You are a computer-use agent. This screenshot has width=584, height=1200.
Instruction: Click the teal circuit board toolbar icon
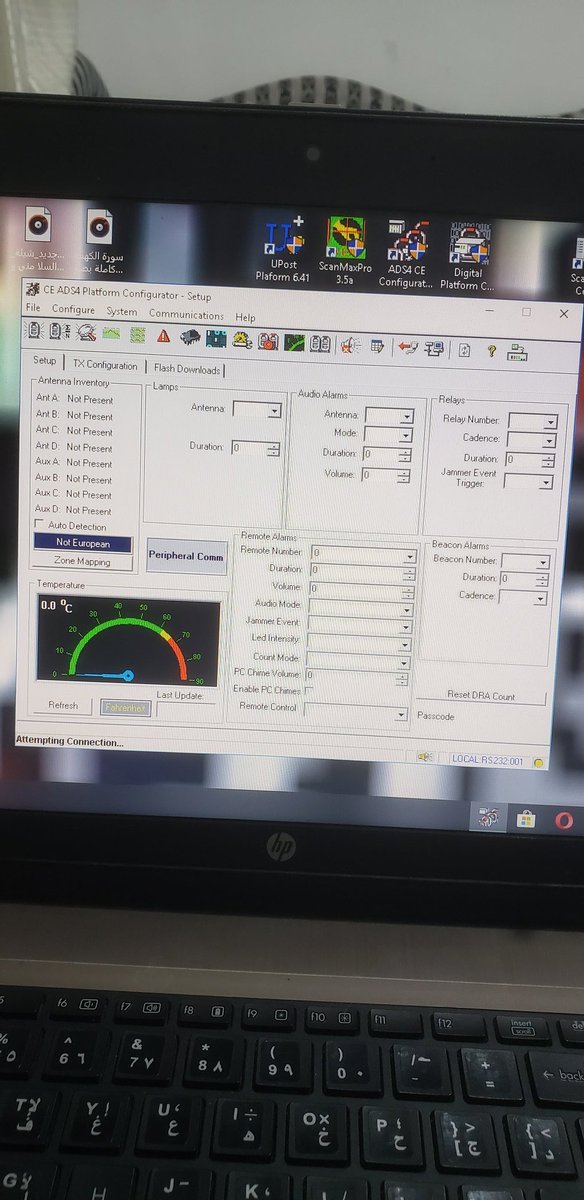click(215, 338)
